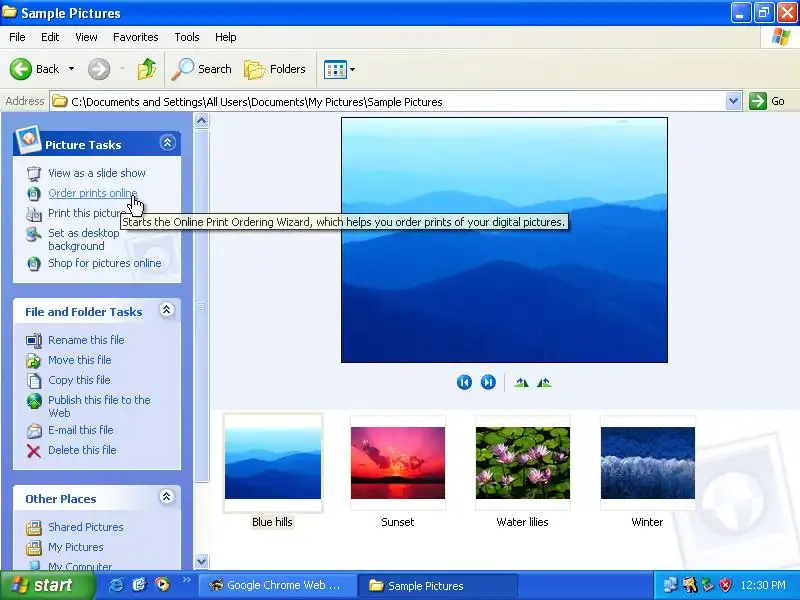The height and width of the screenshot is (600, 800).
Task: Click the Print this picture printer icon
Action: point(34,214)
